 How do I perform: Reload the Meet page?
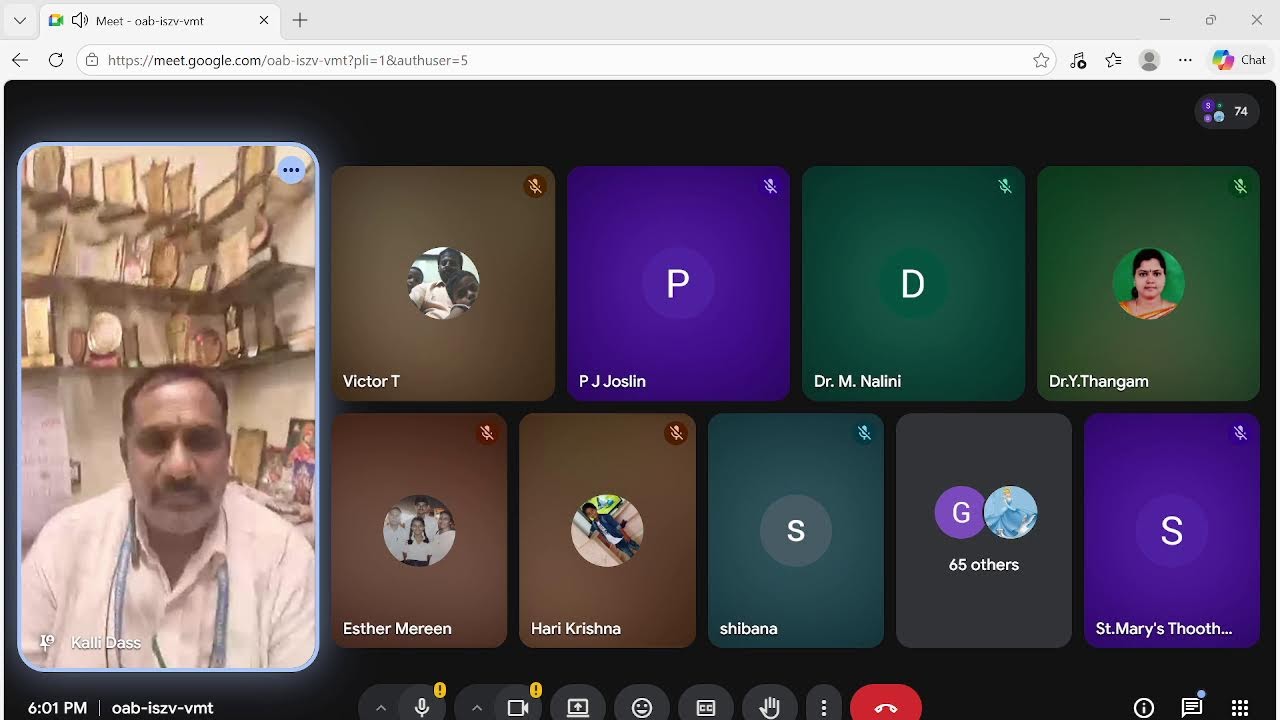(56, 60)
